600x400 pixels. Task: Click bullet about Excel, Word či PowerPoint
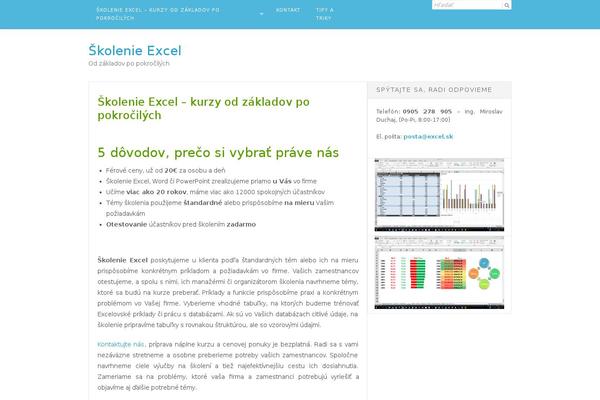tap(211, 181)
